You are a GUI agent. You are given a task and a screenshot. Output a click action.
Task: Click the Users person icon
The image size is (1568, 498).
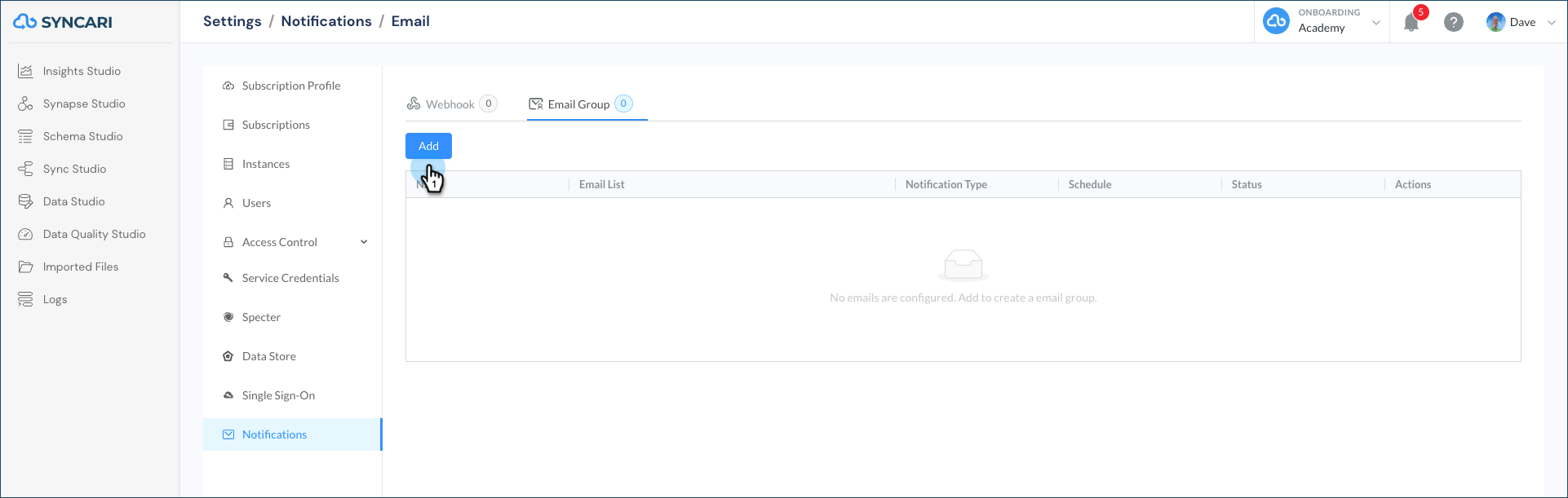pos(228,203)
